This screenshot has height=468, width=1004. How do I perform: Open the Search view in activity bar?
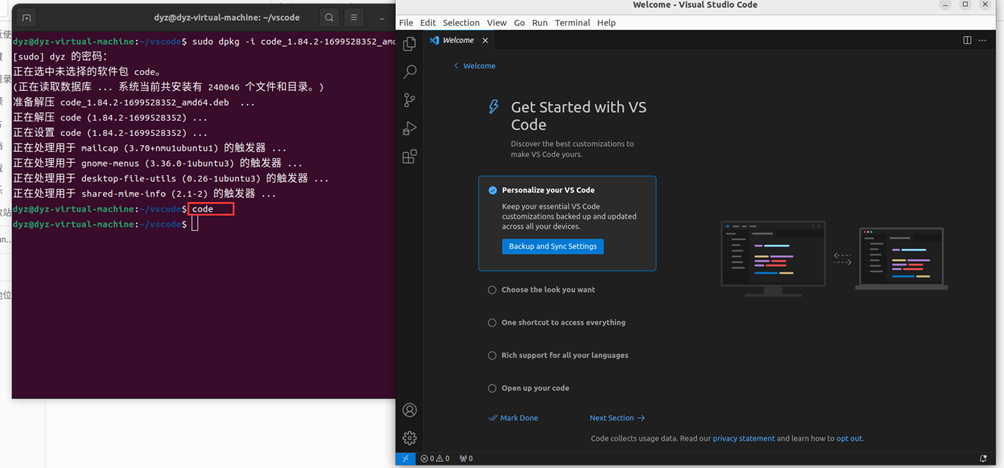point(410,72)
